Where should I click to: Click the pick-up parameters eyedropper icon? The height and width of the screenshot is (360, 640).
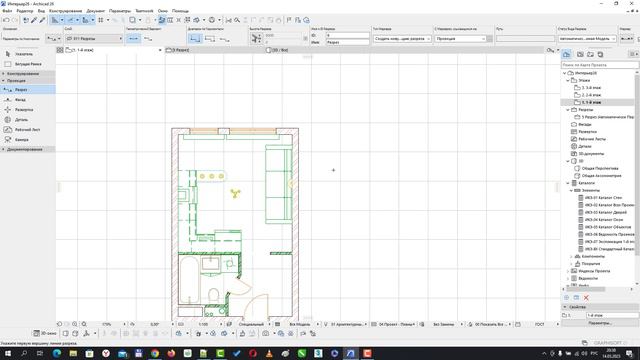34,20
